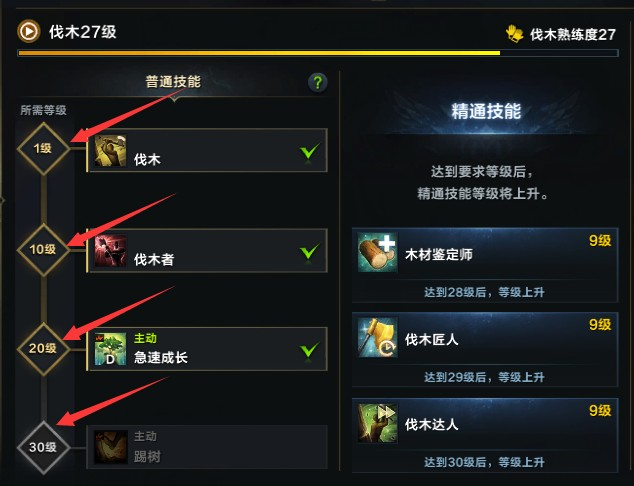This screenshot has height=486, width=634.
Task: Click the yellow 伐木 experience progress bar
Action: point(318,53)
